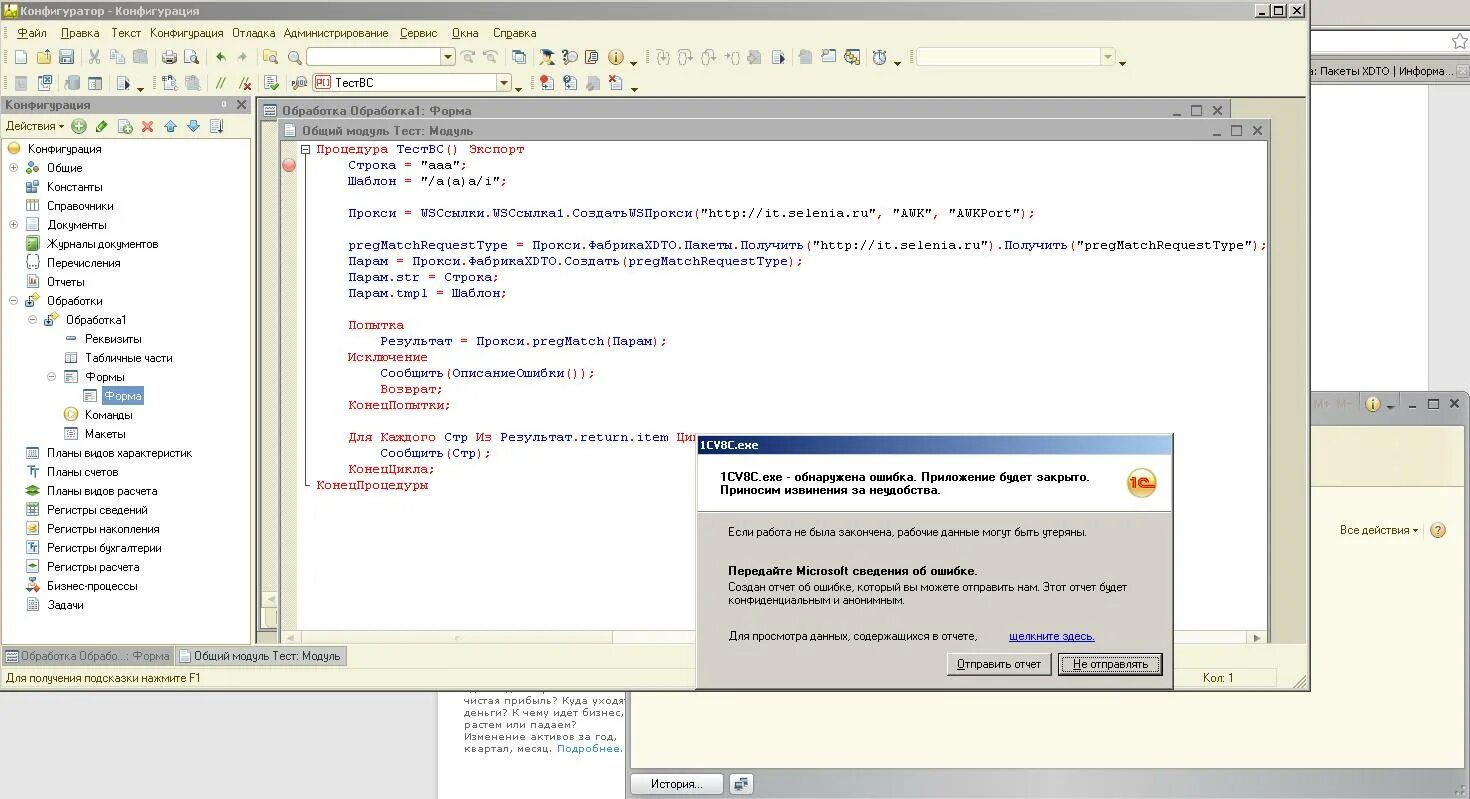The image size is (1470, 799).
Task: Open the Действия dropdown menu
Action: 35,126
